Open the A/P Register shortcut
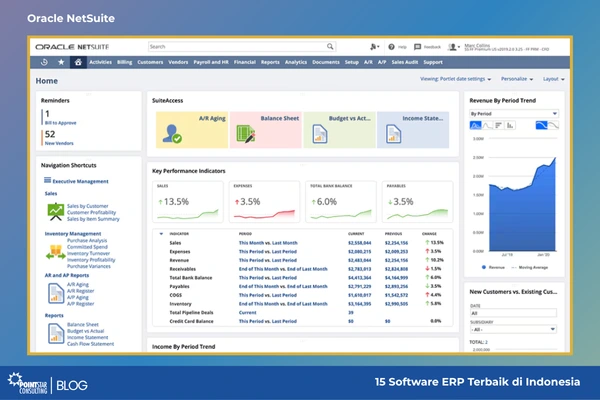This screenshot has height=400, width=600. pyautogui.click(x=80, y=304)
